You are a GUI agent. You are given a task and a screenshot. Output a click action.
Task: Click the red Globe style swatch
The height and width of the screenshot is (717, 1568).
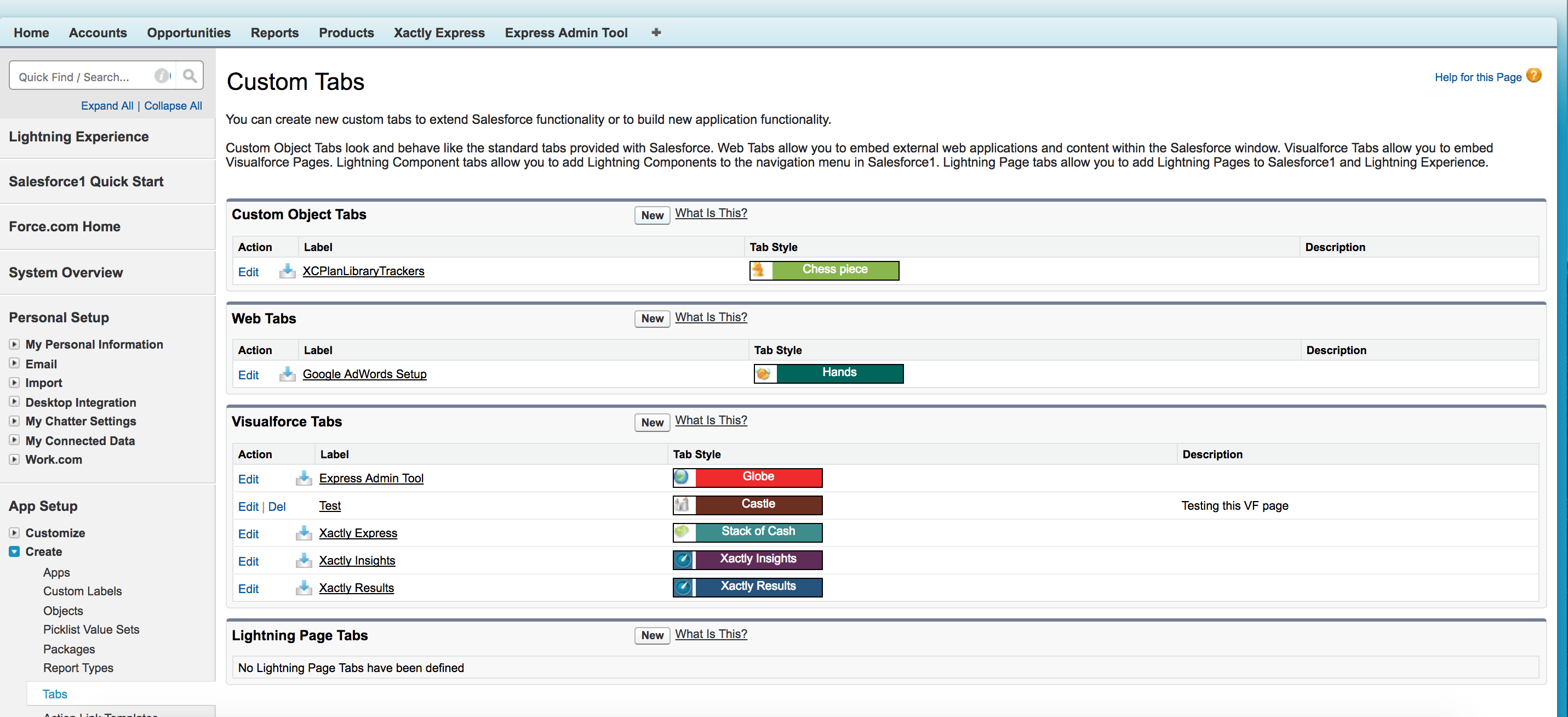(x=758, y=477)
